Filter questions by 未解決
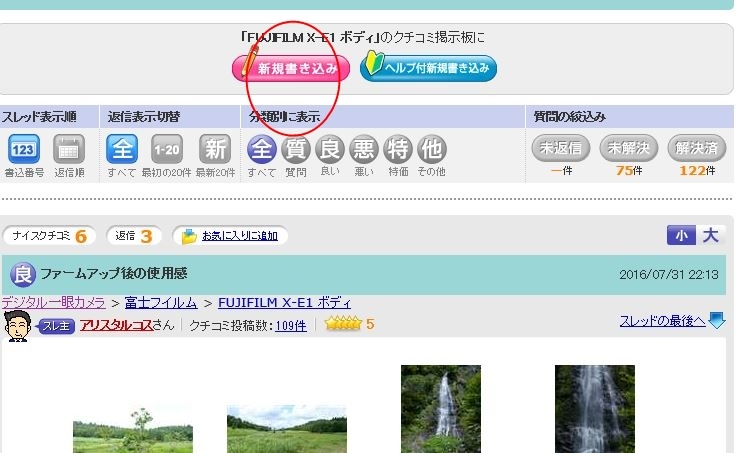This screenshot has width=737, height=453. point(628,148)
